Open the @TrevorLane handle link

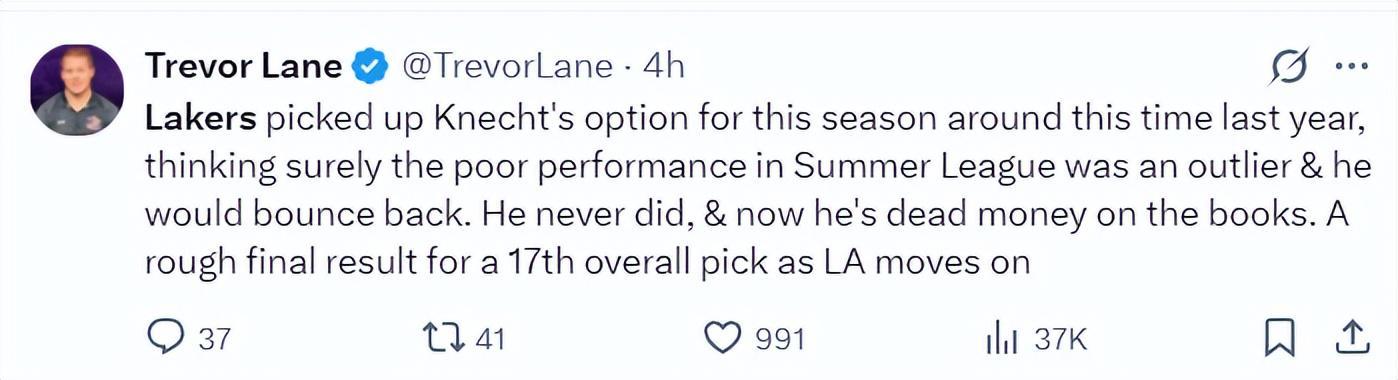coord(507,67)
